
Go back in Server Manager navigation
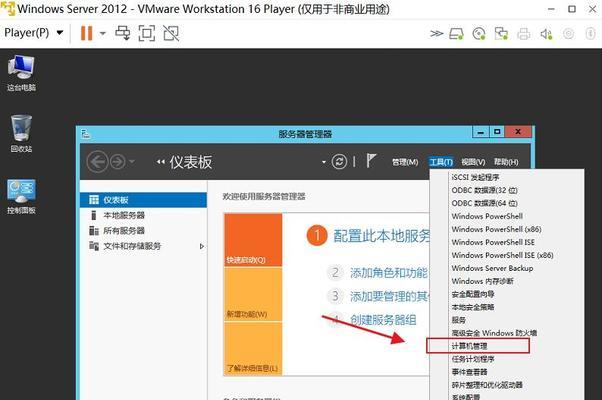[97, 162]
